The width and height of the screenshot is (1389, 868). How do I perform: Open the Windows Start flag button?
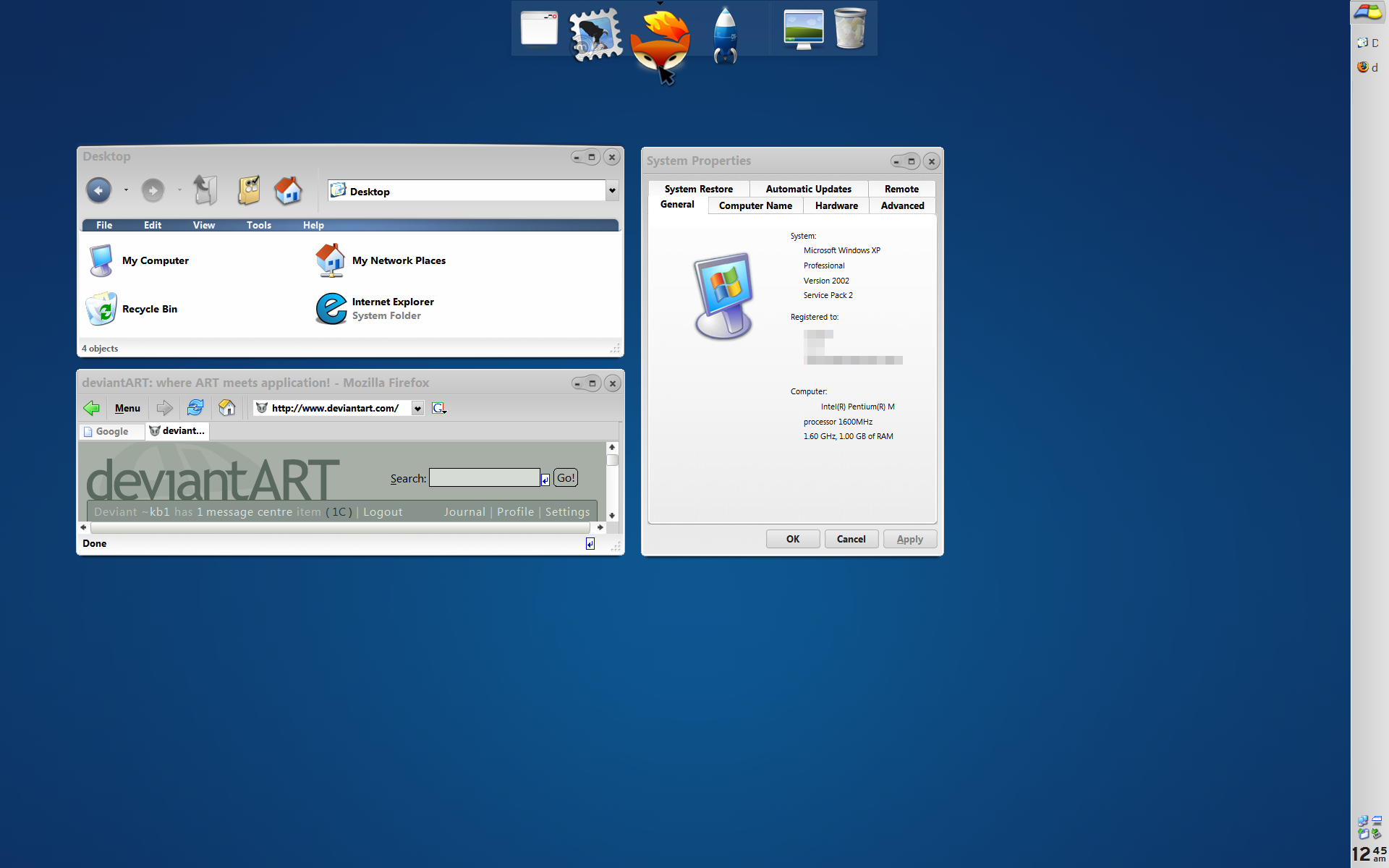(1368, 12)
